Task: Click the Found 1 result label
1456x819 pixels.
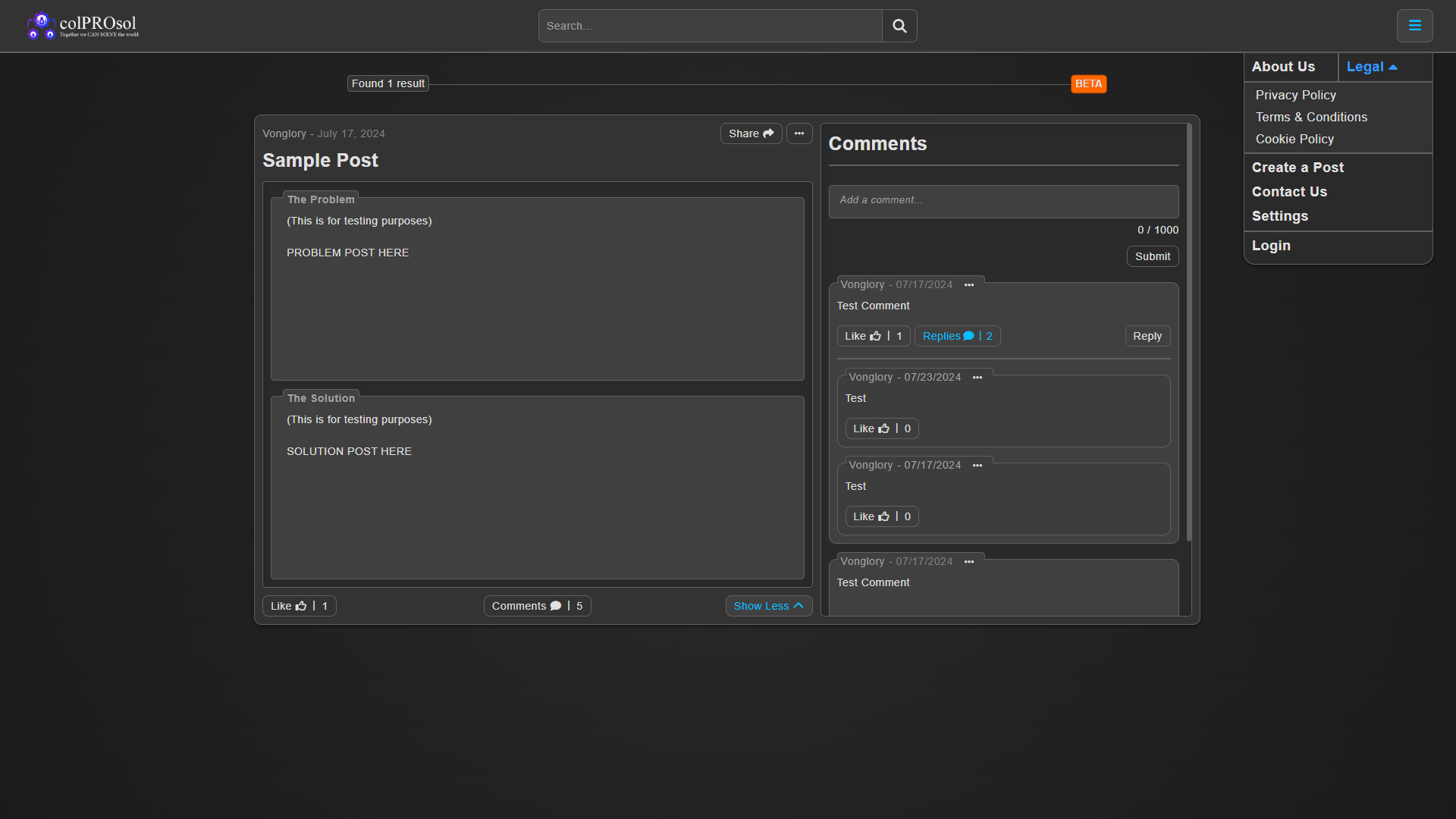Action: (388, 84)
